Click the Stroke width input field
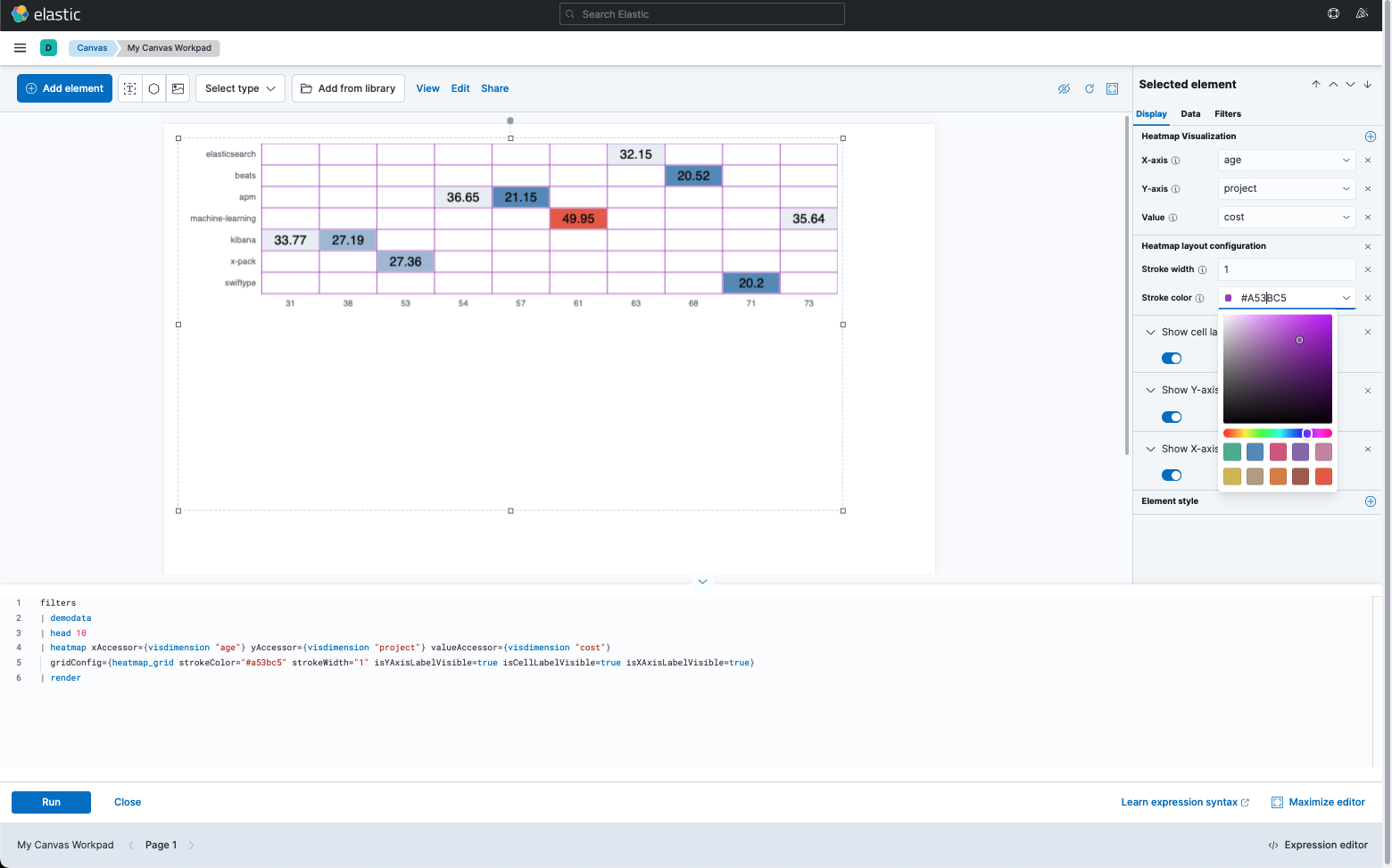 tap(1287, 269)
